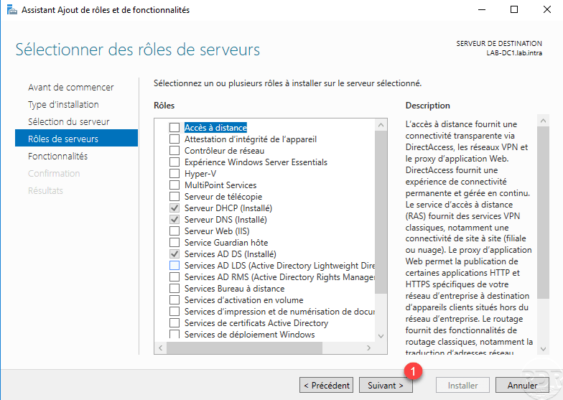Check Serveur de télécopie checkbox
This screenshot has height=400, width=563.
click(x=175, y=196)
